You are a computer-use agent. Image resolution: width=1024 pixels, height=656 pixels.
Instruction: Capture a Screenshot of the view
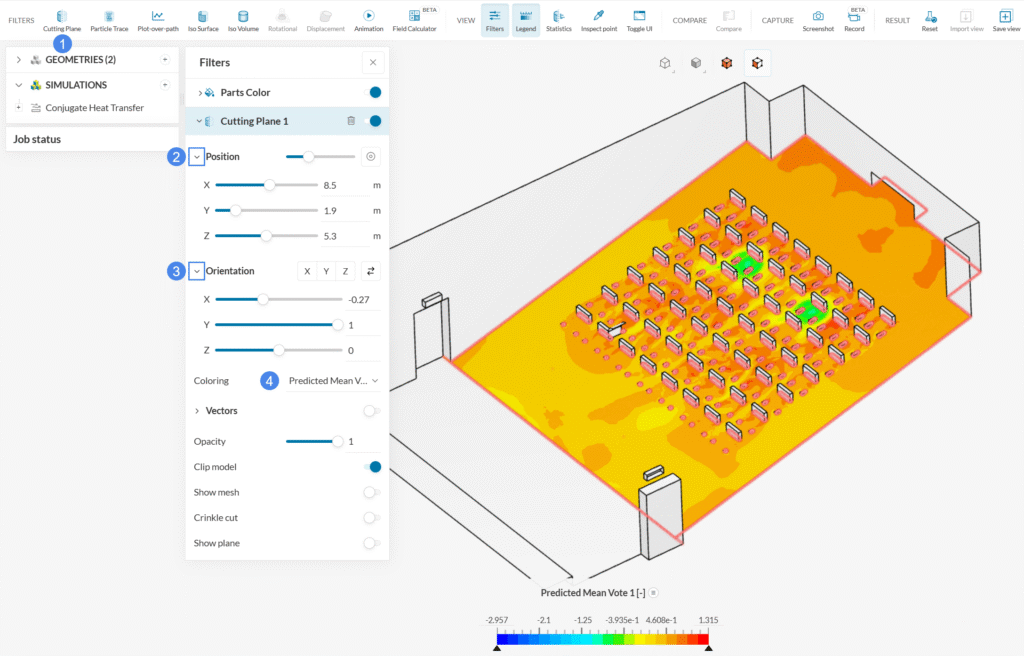pyautogui.click(x=817, y=20)
